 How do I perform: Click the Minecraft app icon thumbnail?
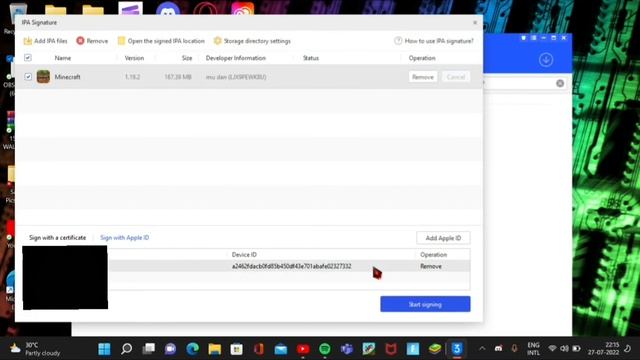[x=43, y=76]
